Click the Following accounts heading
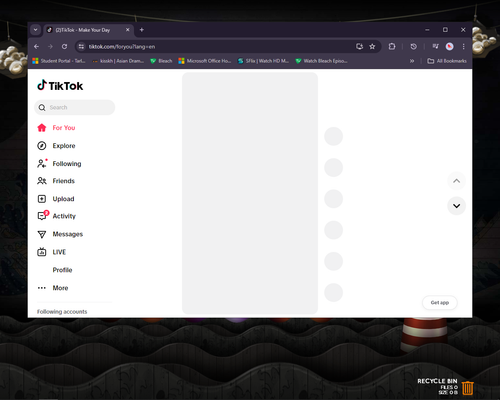Viewport: 500px width, 400px height. click(62, 312)
